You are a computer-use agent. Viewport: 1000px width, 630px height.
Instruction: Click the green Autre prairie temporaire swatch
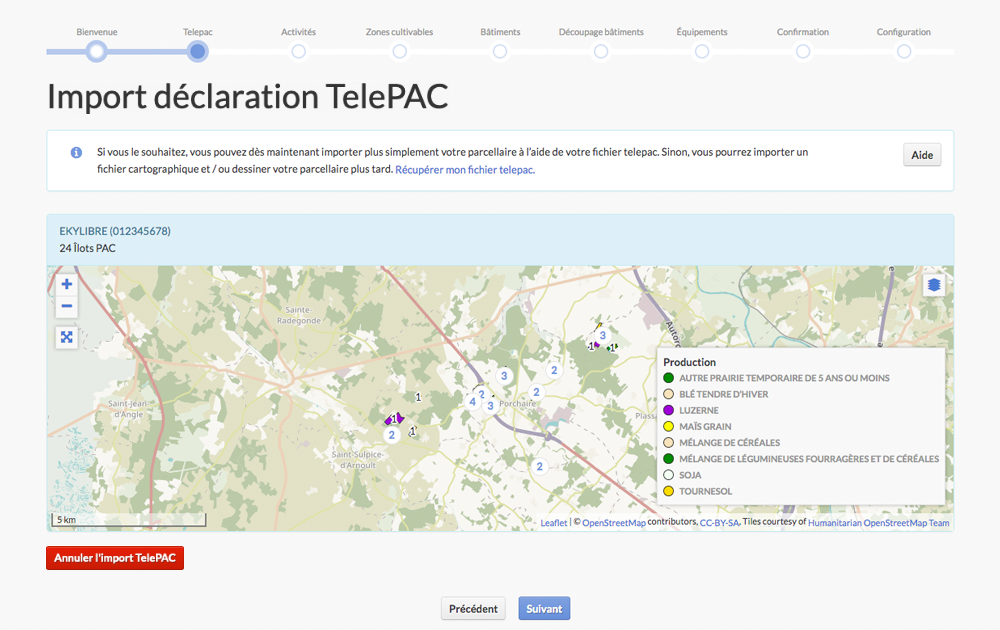(668, 378)
